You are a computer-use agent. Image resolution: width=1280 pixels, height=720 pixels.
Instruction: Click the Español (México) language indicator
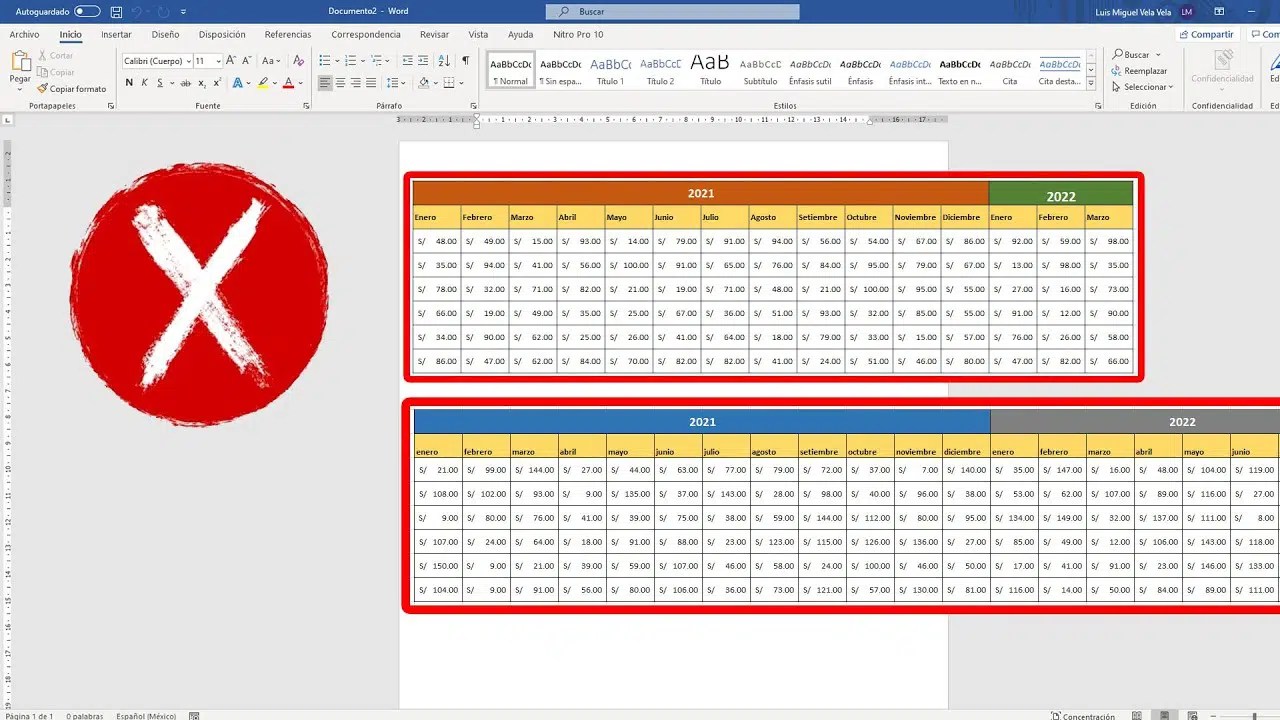coord(146,716)
